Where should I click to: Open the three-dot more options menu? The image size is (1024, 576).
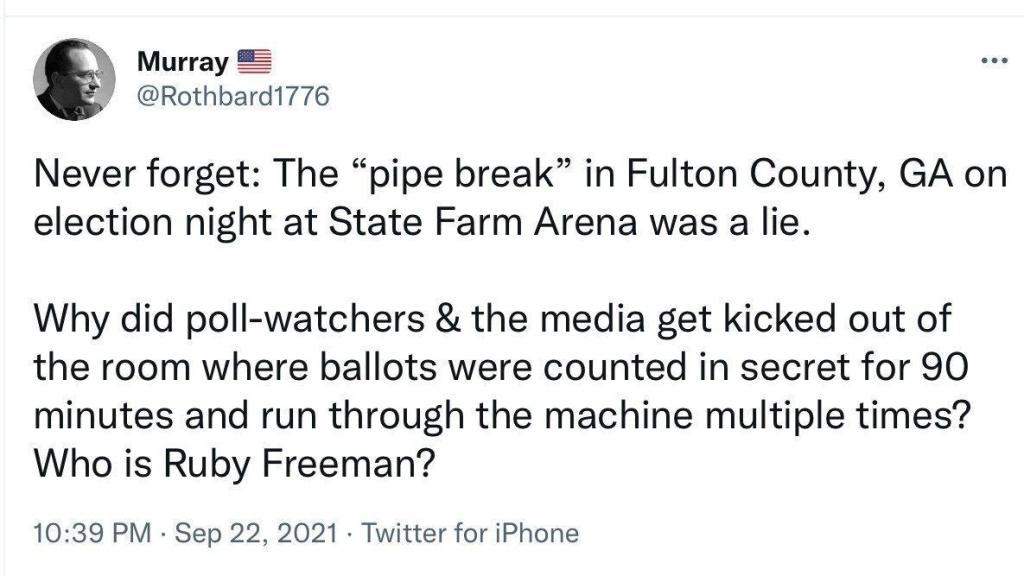[995, 61]
